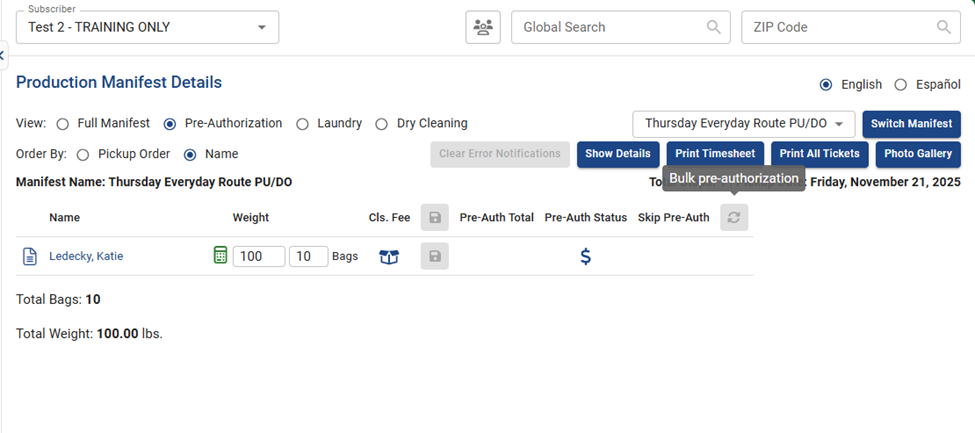
Task: Select the Laundry view radio button
Action: [x=303, y=124]
